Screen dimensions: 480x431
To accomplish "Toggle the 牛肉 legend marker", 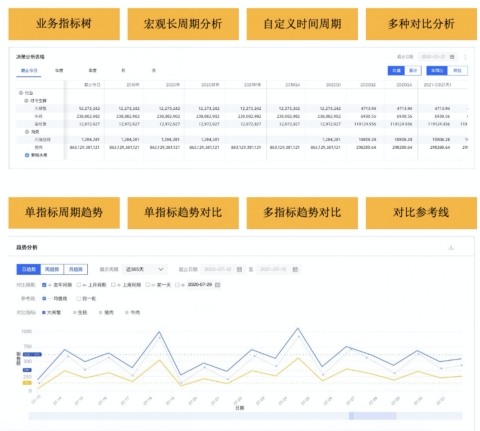I will (x=127, y=313).
